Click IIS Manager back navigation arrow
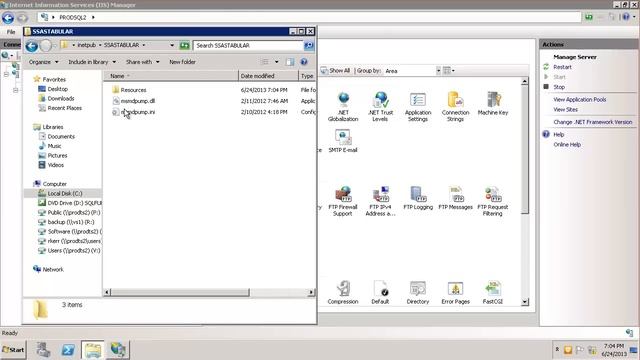The width and height of the screenshot is (640, 360). (8, 18)
